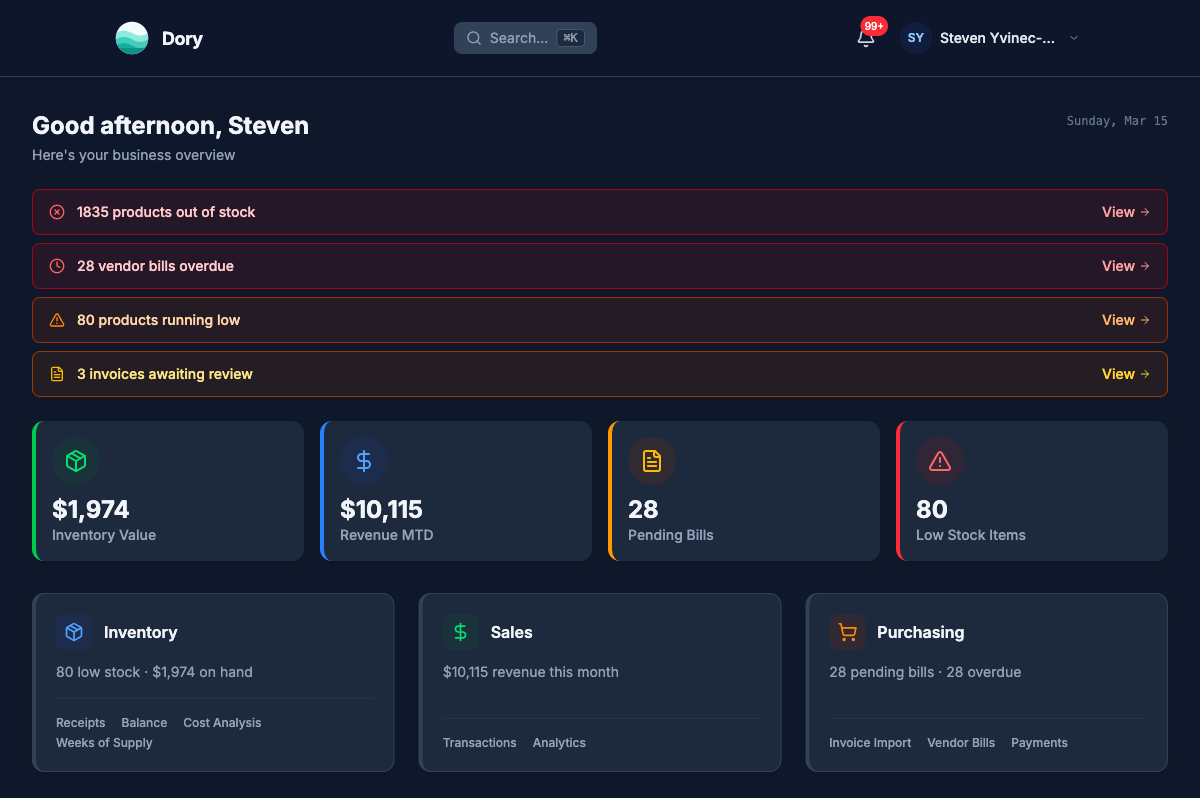The image size is (1200, 798).
Task: Open the notifications bell icon
Action: [x=866, y=38]
